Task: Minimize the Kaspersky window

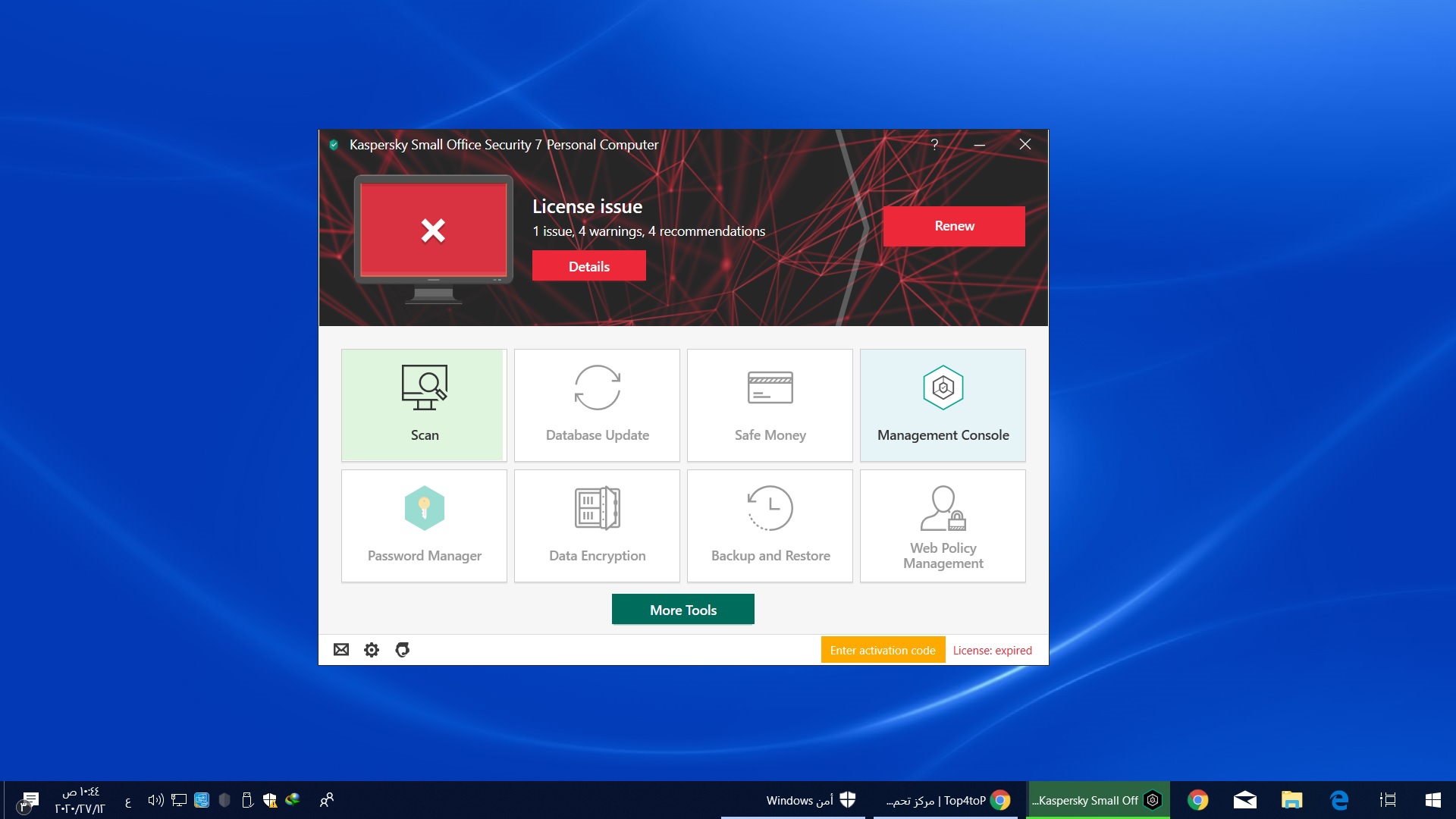Action: coord(980,144)
